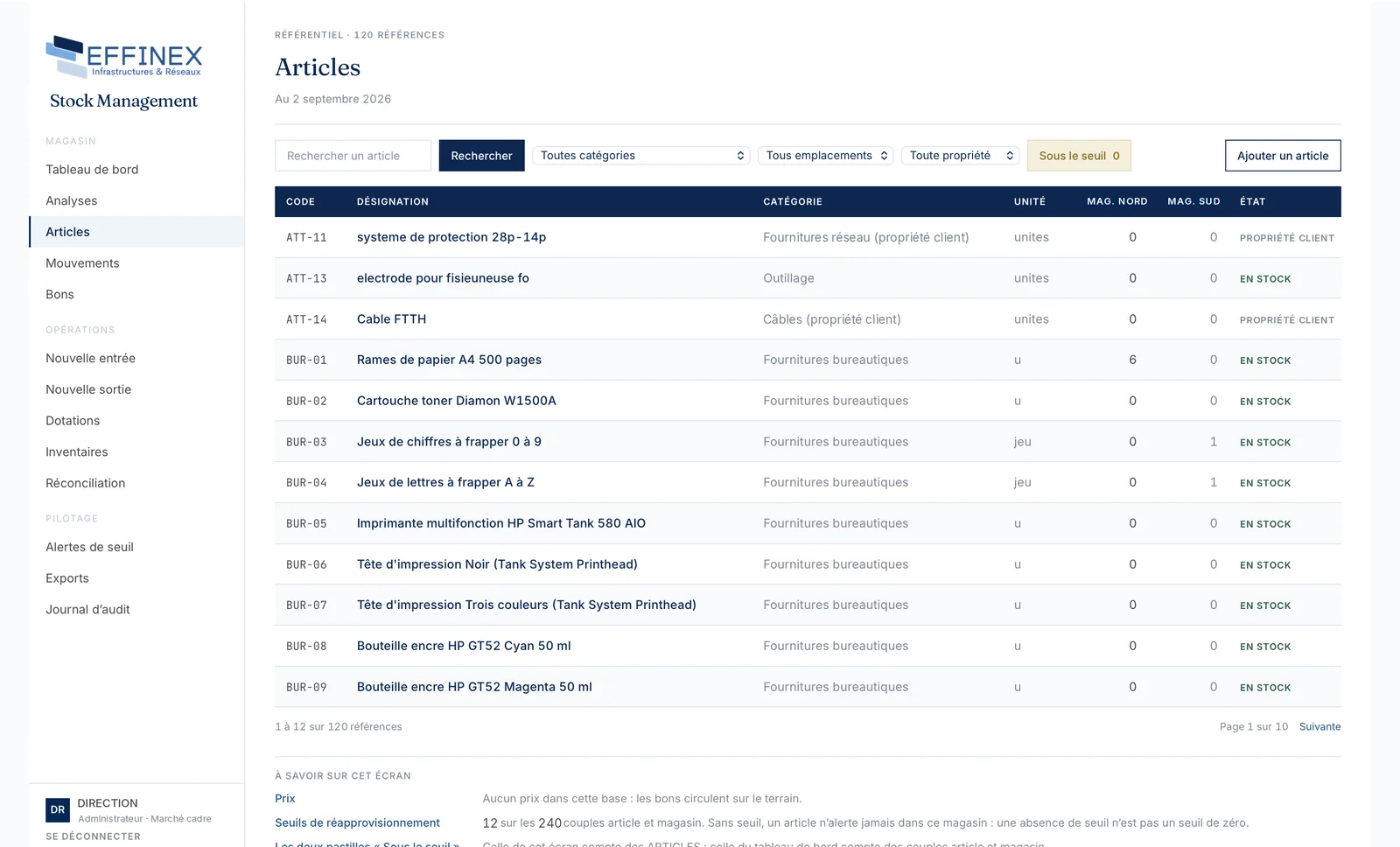The width and height of the screenshot is (1400, 847).
Task: Open article Jeux de lettres à frapper A à Z
Action: click(445, 482)
